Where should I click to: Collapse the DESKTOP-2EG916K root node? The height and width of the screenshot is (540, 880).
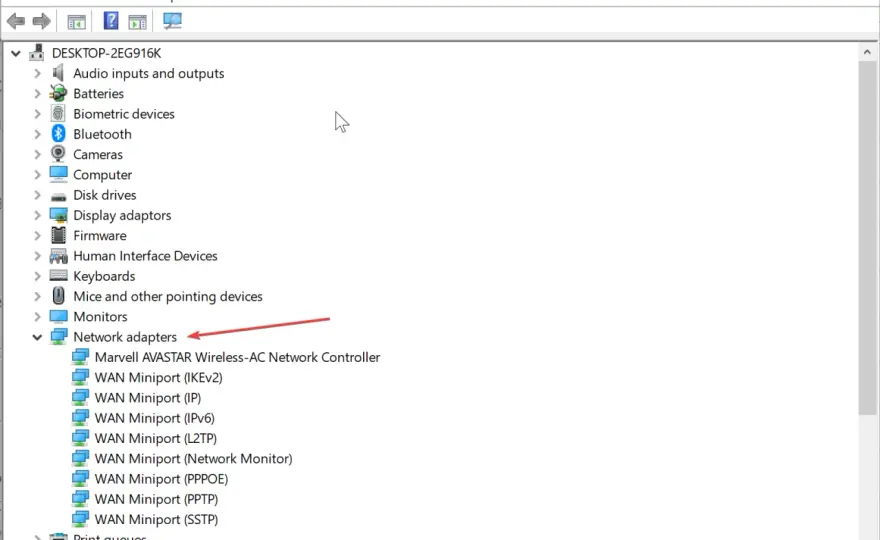[x=16, y=53]
